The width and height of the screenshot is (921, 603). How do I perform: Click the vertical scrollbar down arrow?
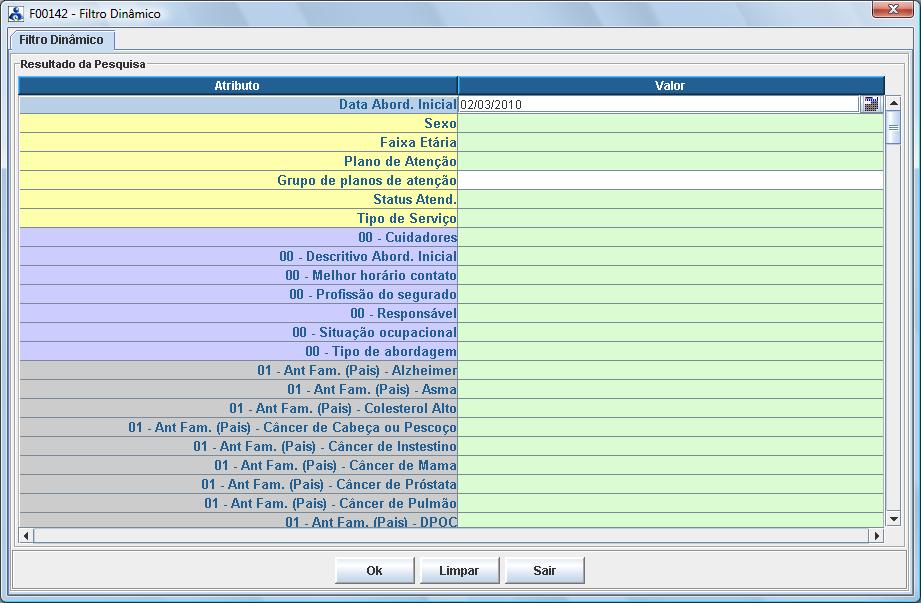pyautogui.click(x=893, y=519)
